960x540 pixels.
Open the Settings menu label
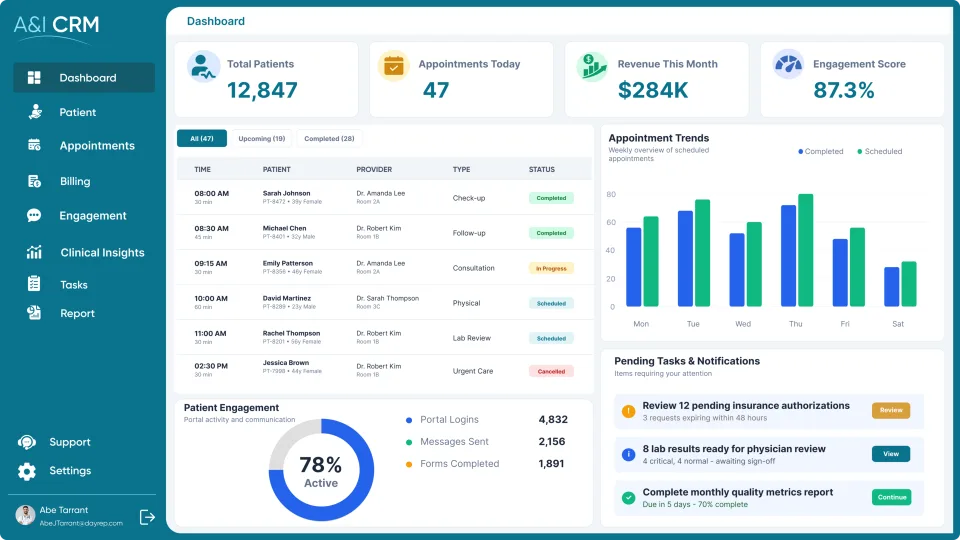pyautogui.click(x=70, y=470)
